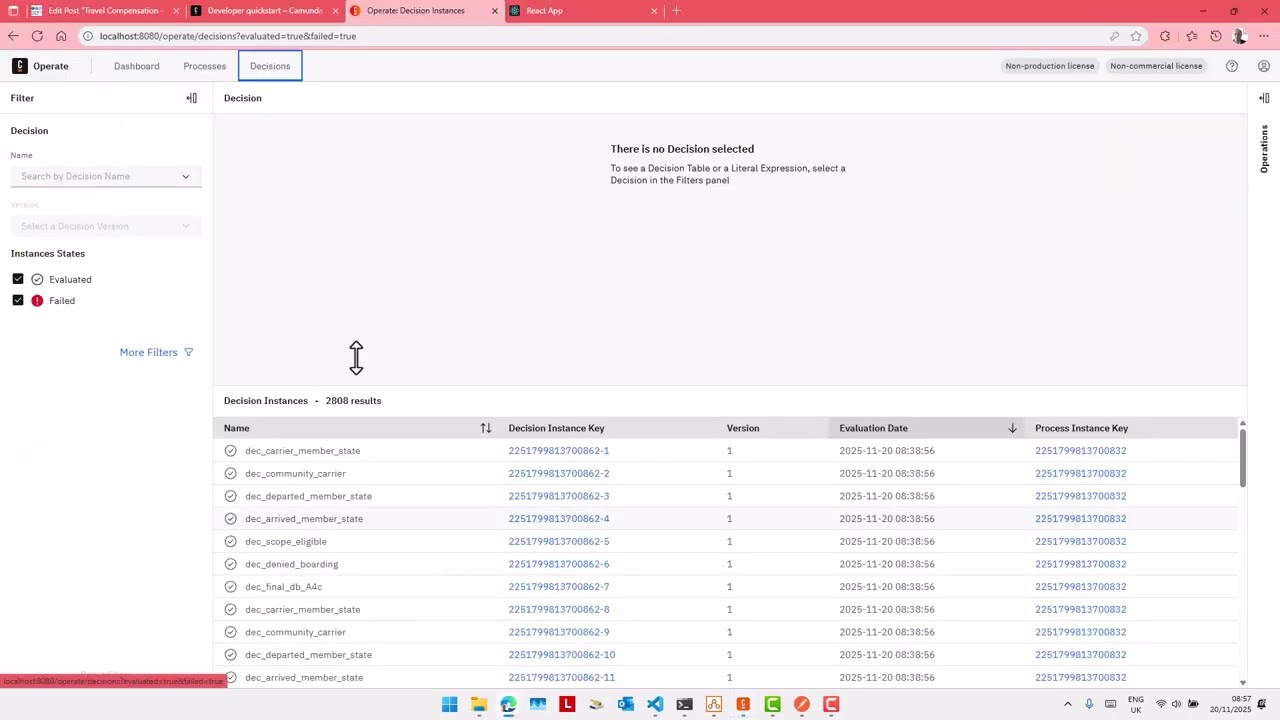This screenshot has height=720, width=1280.
Task: Open browser history icon
Action: (1216, 36)
